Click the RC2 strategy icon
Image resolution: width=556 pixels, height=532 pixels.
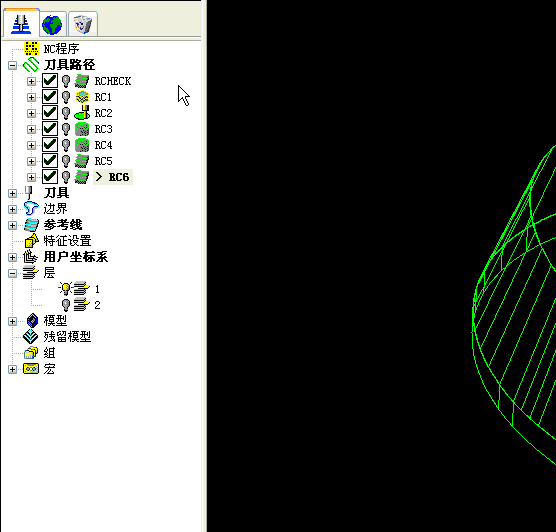[x=82, y=112]
